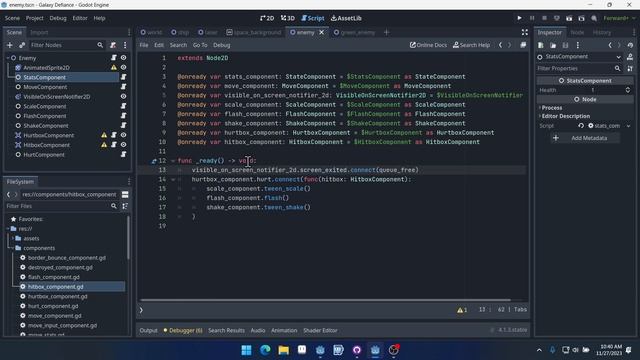Viewport: 640px width, 360px height.
Task: Toggle FileSystem split mode icon
Action: 125,194
